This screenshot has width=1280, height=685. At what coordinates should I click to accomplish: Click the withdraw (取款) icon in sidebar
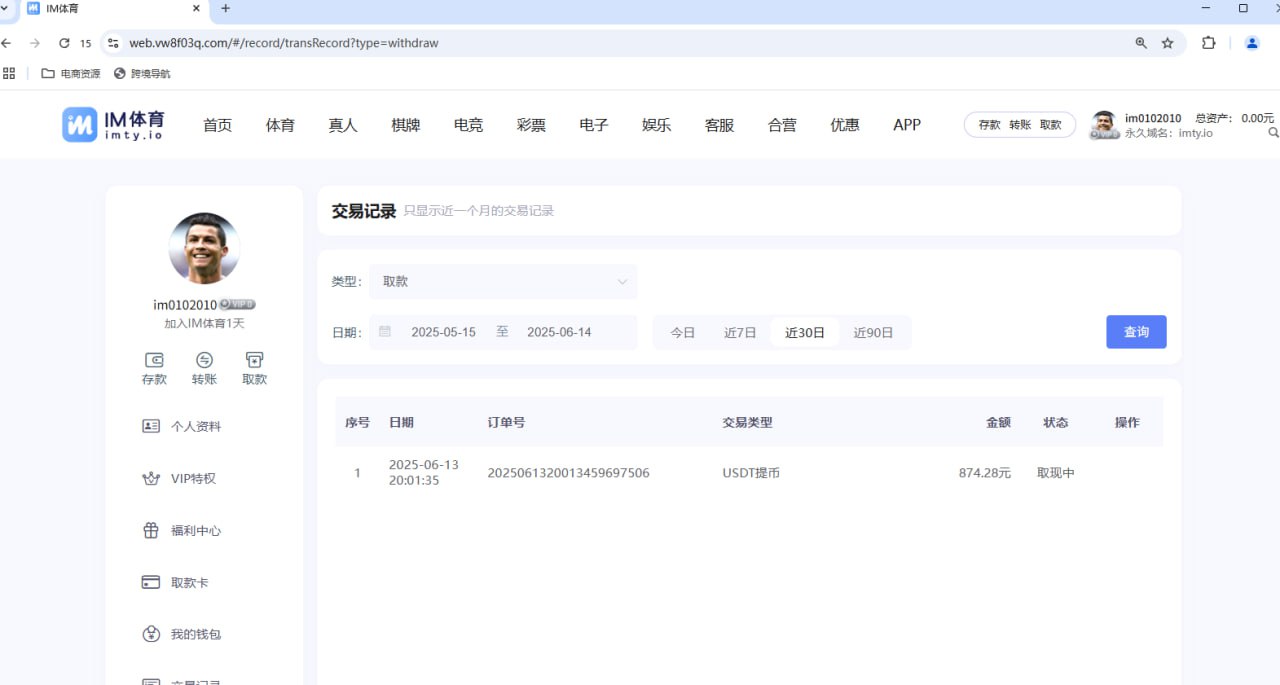pyautogui.click(x=254, y=360)
